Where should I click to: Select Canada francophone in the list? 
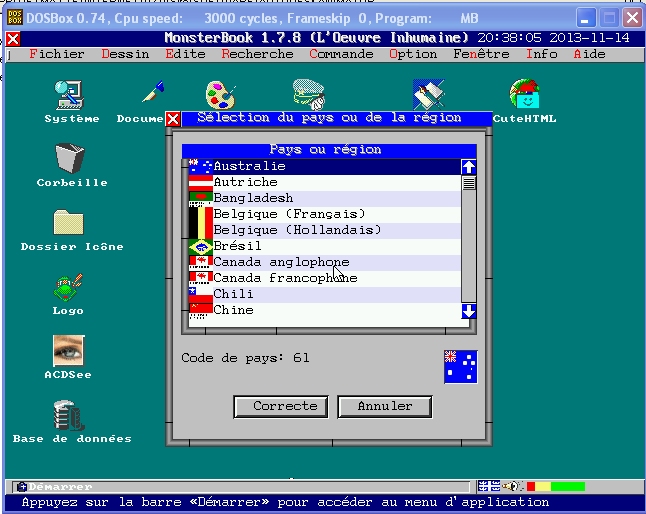(x=325, y=279)
